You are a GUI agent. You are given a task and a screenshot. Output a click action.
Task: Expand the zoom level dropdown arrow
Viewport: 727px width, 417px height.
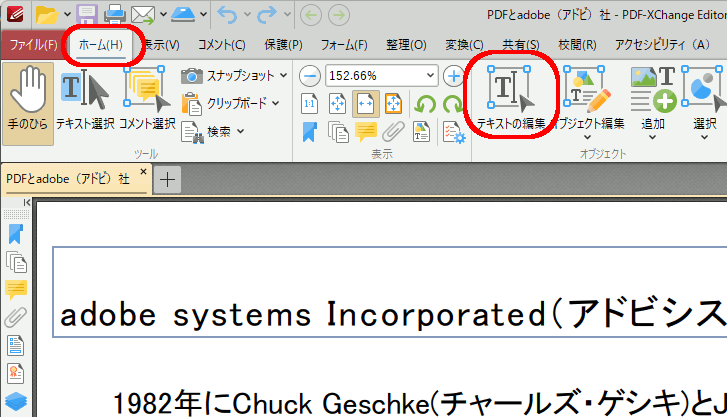(430, 75)
